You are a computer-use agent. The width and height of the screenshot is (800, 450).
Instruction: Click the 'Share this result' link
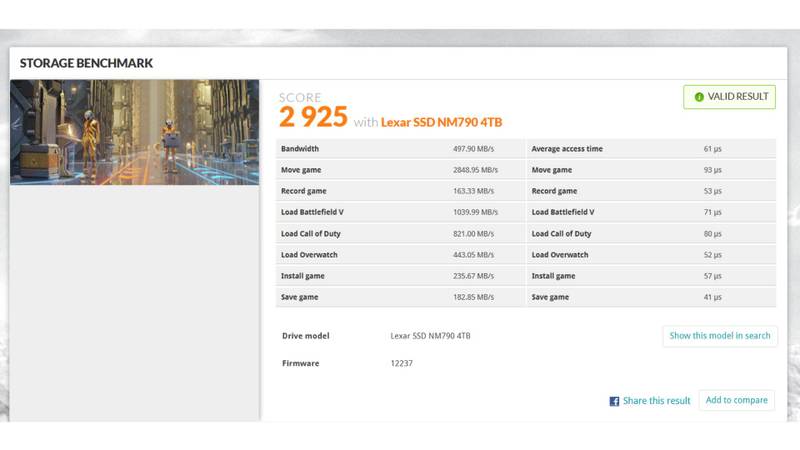point(656,401)
